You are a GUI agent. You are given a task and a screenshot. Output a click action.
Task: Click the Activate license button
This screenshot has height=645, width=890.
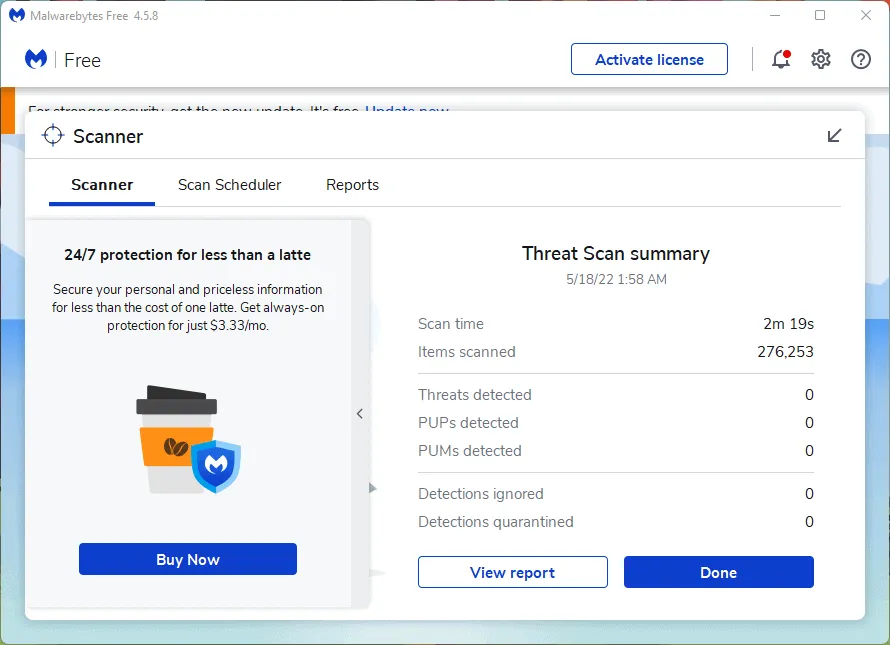(649, 59)
